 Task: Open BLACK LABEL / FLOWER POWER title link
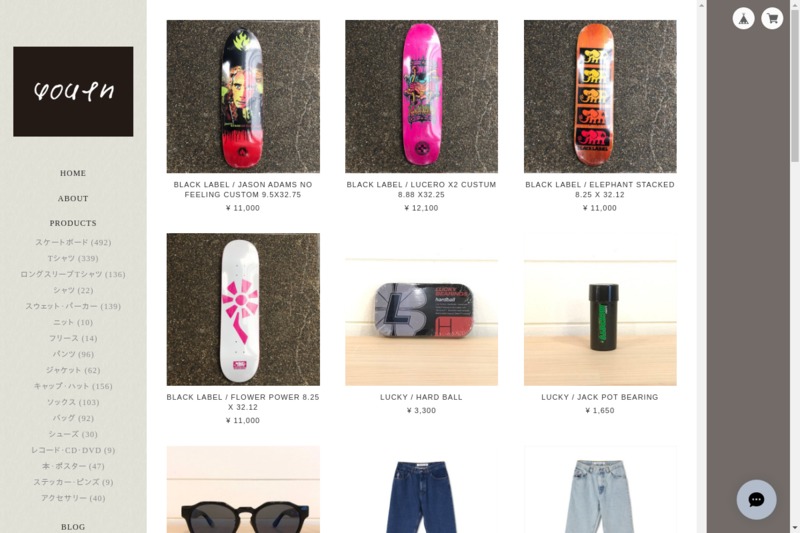tap(243, 402)
